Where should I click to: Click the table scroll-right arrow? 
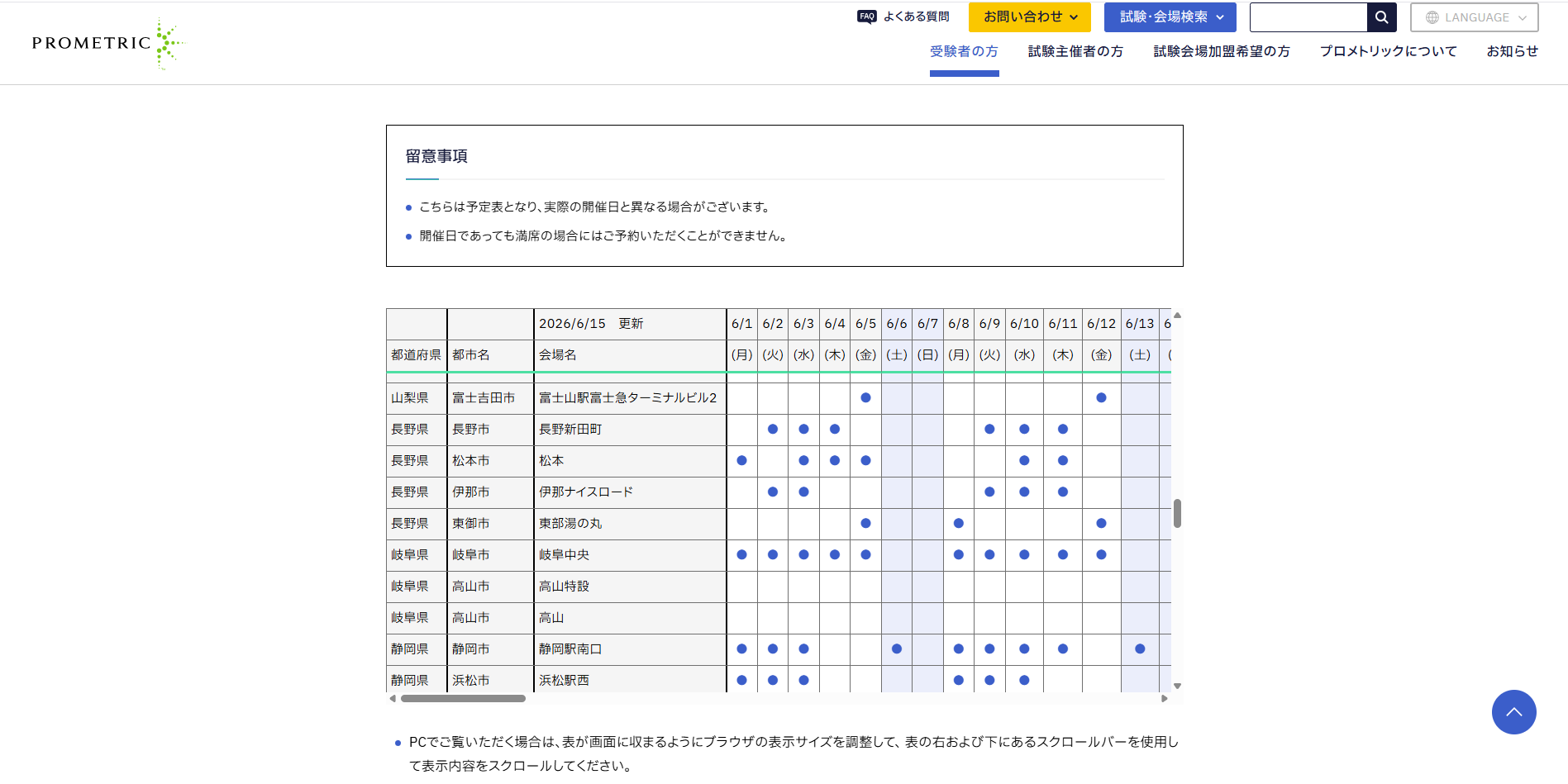tap(1165, 699)
